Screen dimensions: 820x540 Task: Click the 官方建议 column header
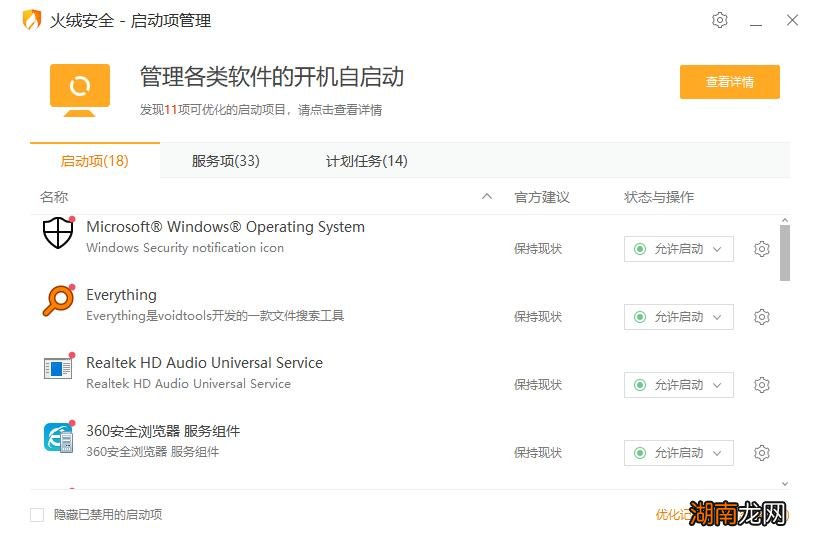(542, 197)
